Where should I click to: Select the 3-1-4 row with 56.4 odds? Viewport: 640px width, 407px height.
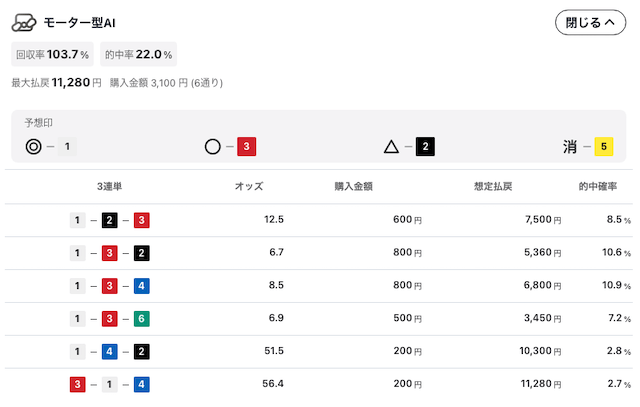[x=319, y=384]
